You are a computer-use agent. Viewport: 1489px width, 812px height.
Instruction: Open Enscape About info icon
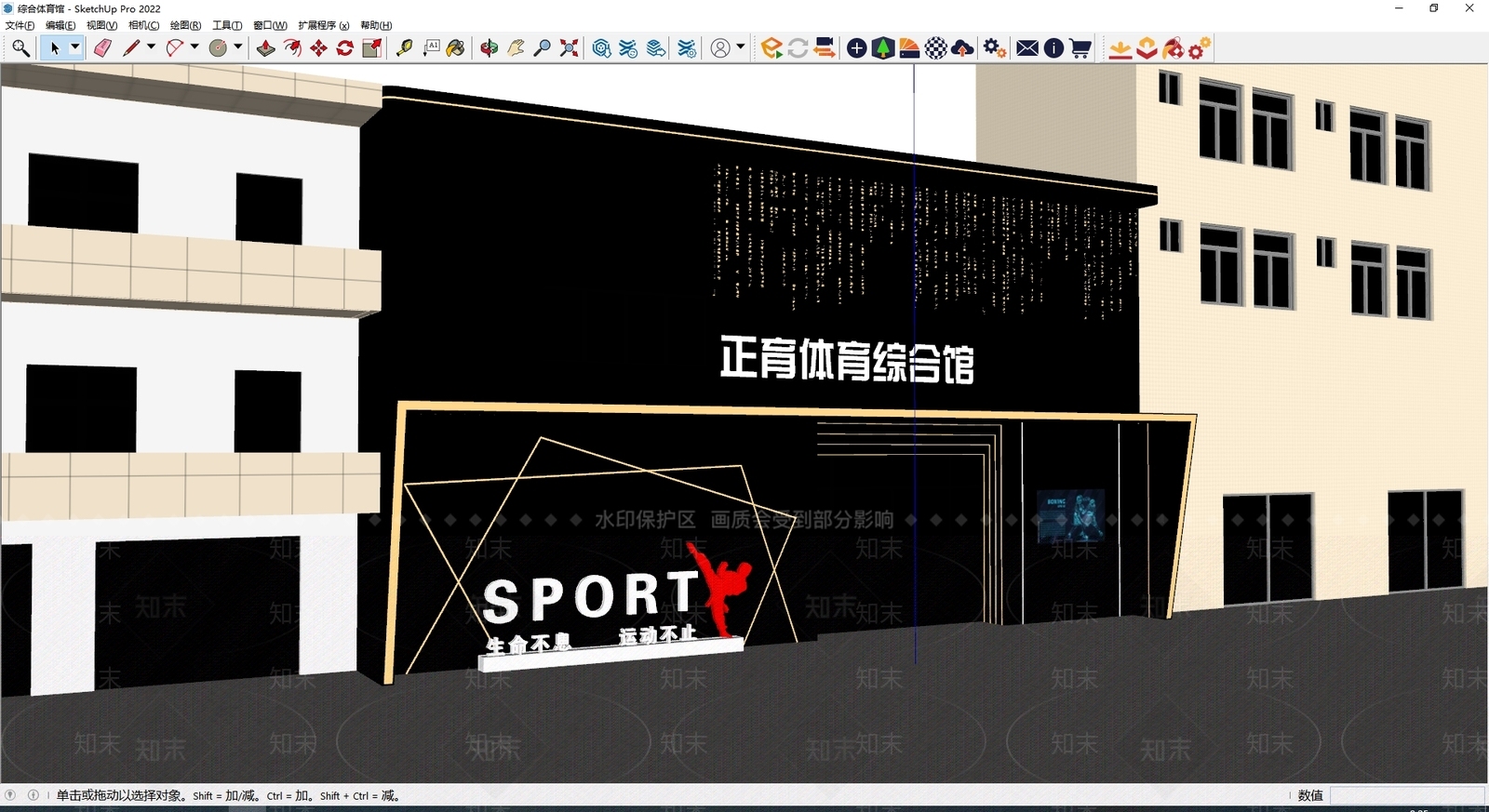(1053, 47)
